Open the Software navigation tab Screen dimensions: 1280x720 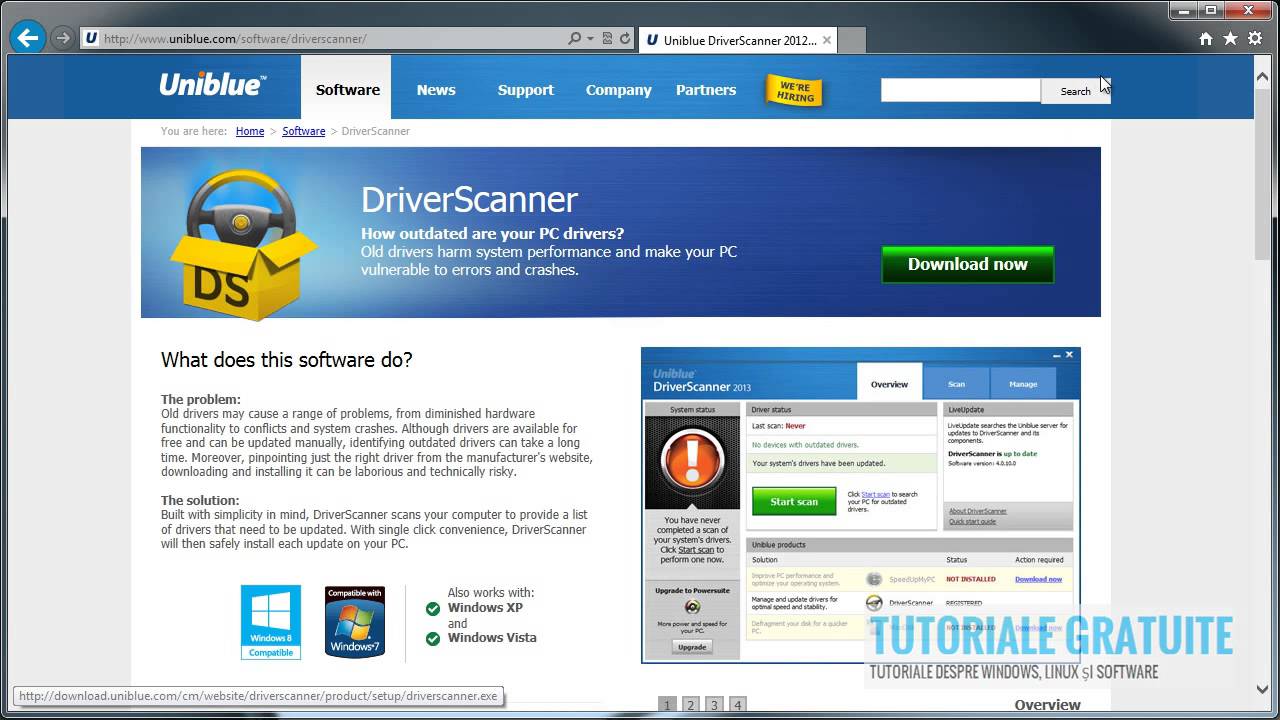(x=347, y=89)
